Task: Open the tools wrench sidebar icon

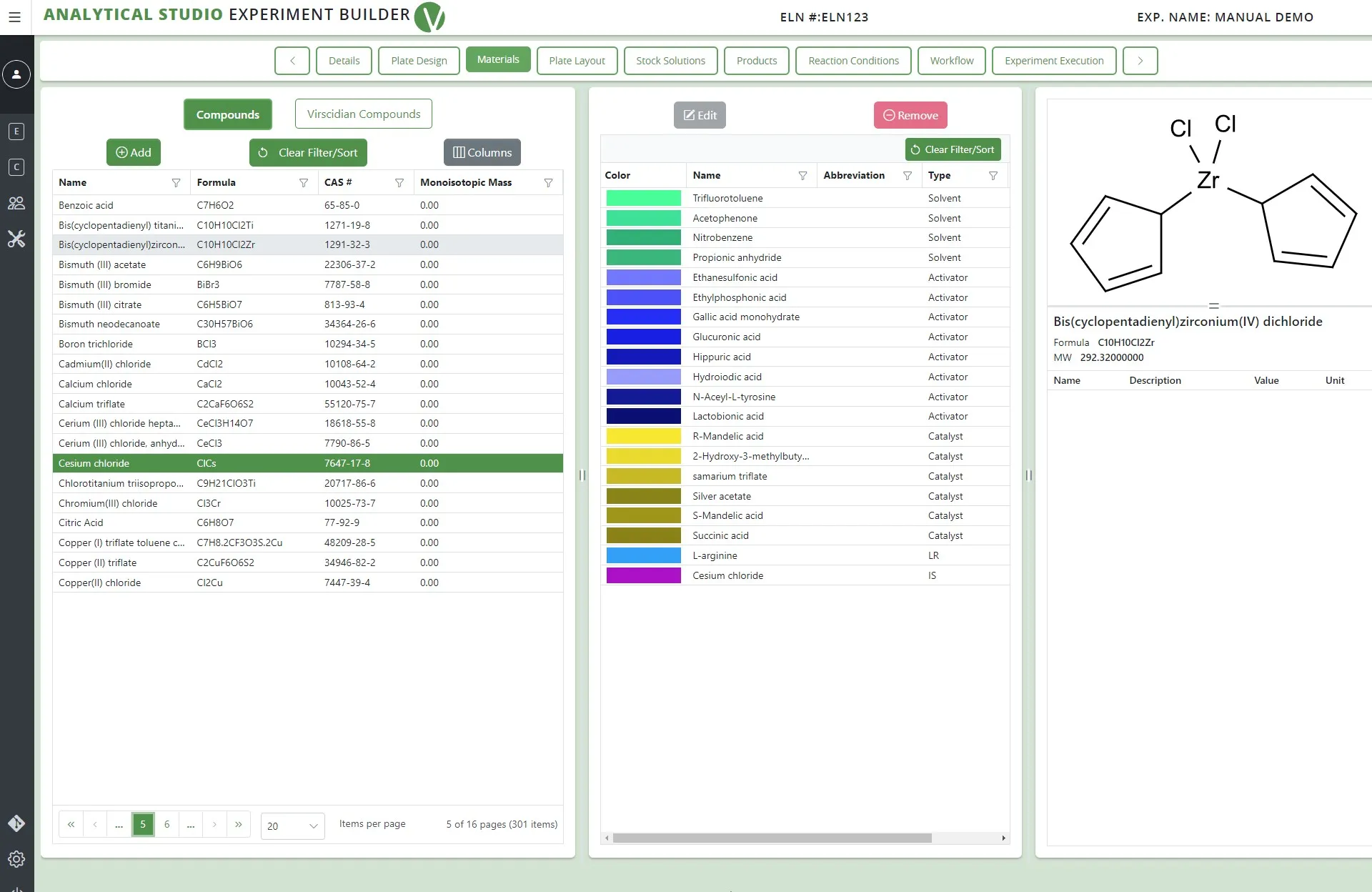Action: 16,239
